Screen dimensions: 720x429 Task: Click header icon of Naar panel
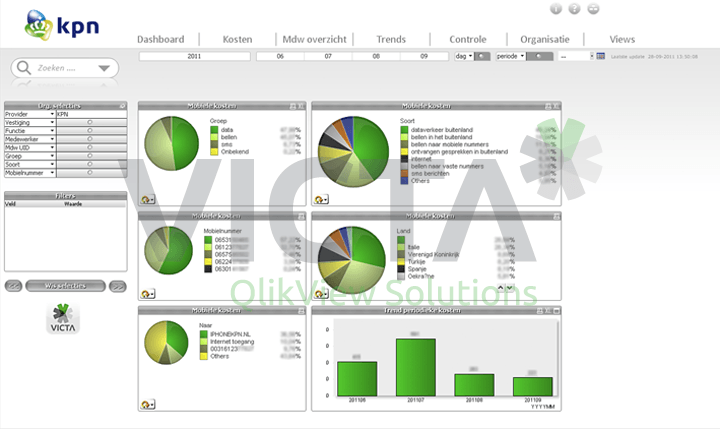pos(301,311)
